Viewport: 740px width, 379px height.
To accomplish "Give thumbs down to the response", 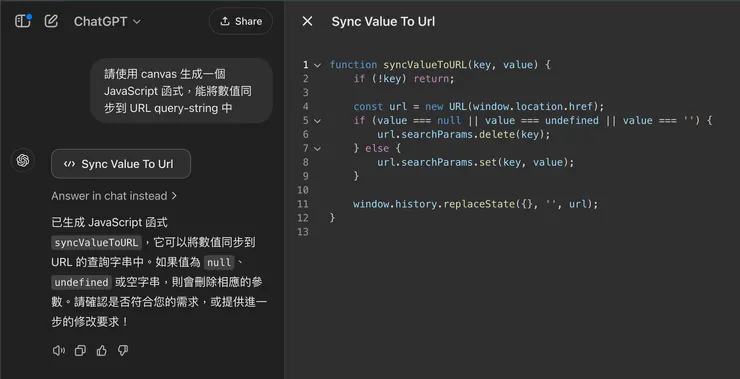I will (x=123, y=351).
